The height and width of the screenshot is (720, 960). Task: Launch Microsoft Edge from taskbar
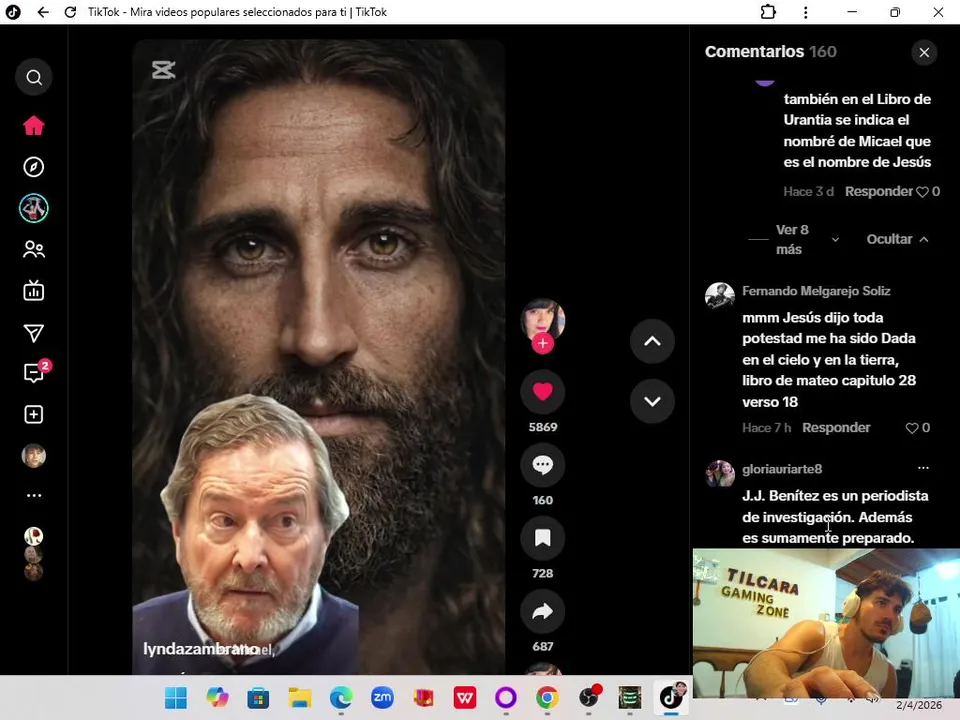coord(341,698)
